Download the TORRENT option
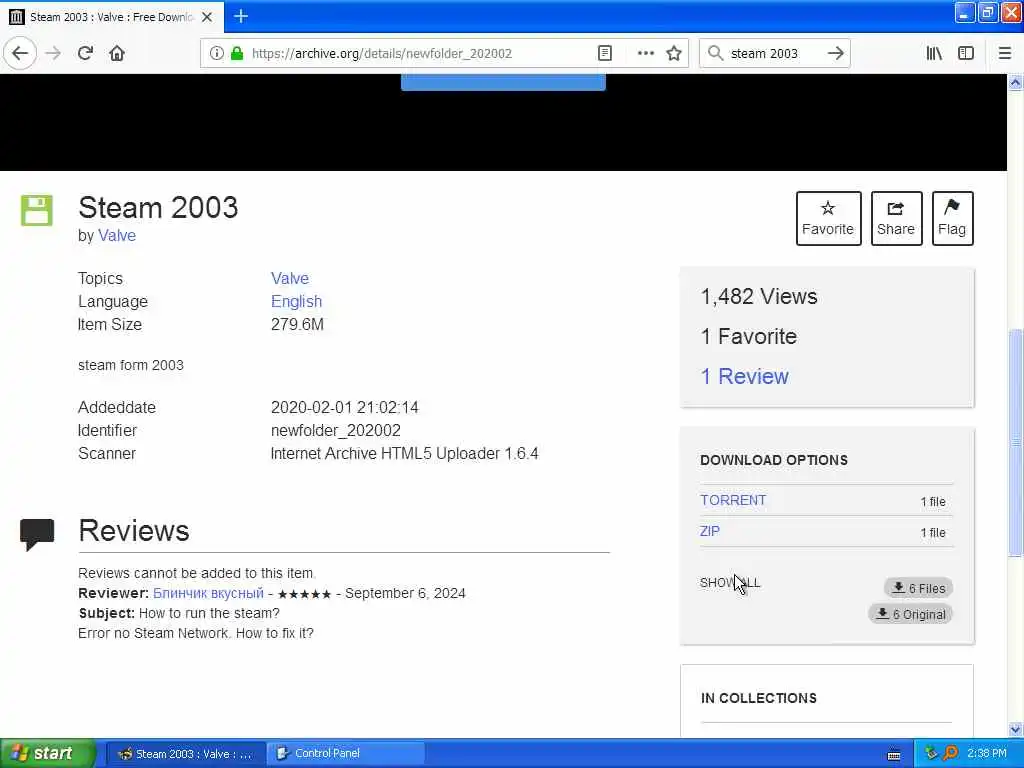This screenshot has height=768, width=1024. coord(733,500)
